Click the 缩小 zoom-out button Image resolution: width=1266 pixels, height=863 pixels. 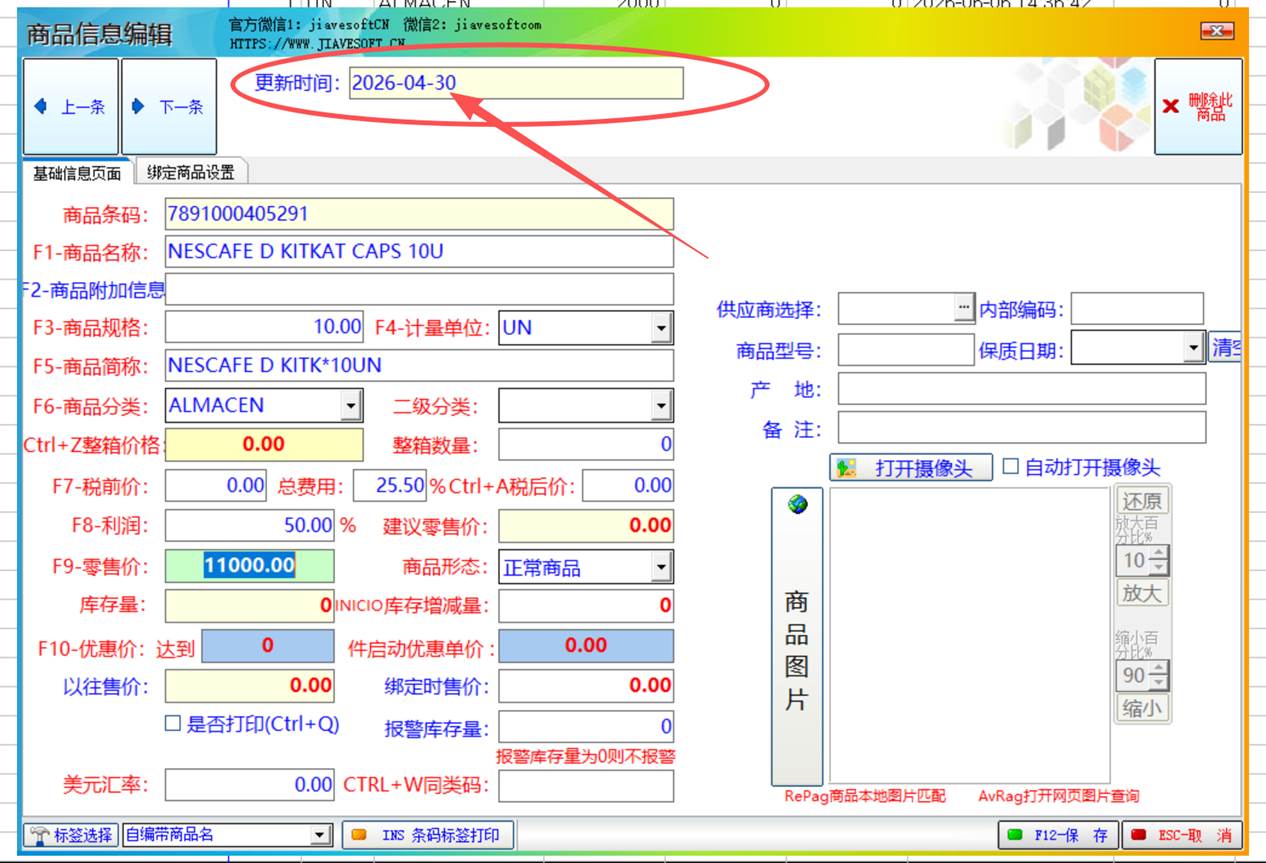[1142, 708]
